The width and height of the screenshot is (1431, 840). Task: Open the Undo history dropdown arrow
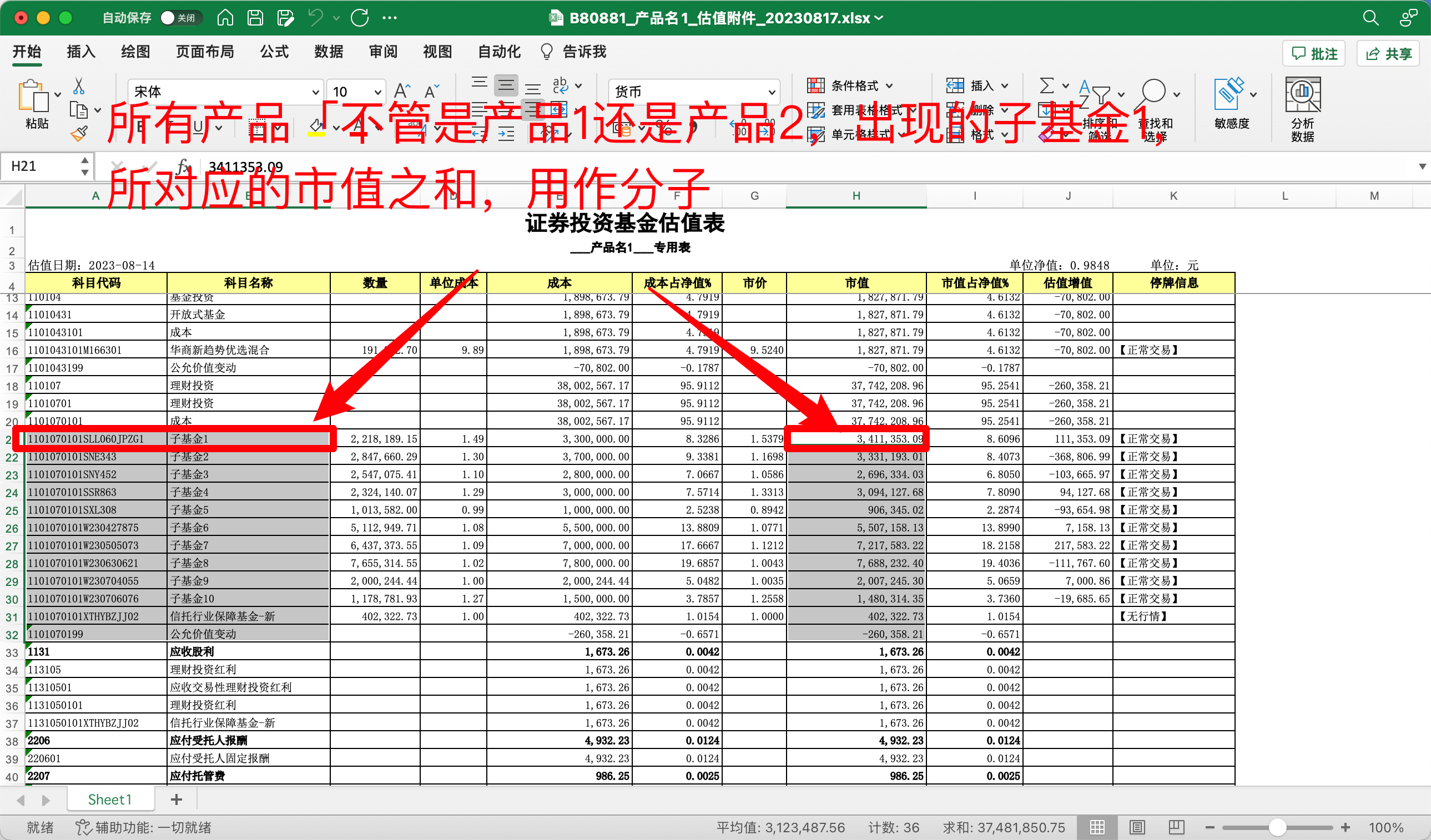coord(336,18)
